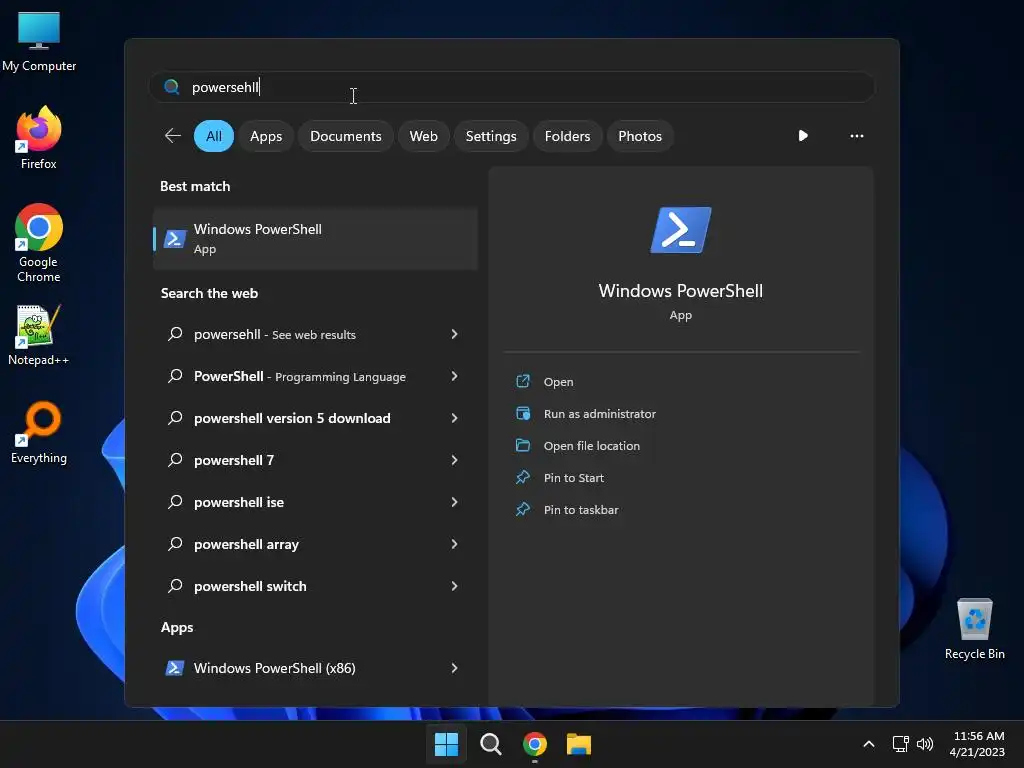Screen dimensions: 1024x768
Task: Show hidden icons in the system tray
Action: (869, 744)
